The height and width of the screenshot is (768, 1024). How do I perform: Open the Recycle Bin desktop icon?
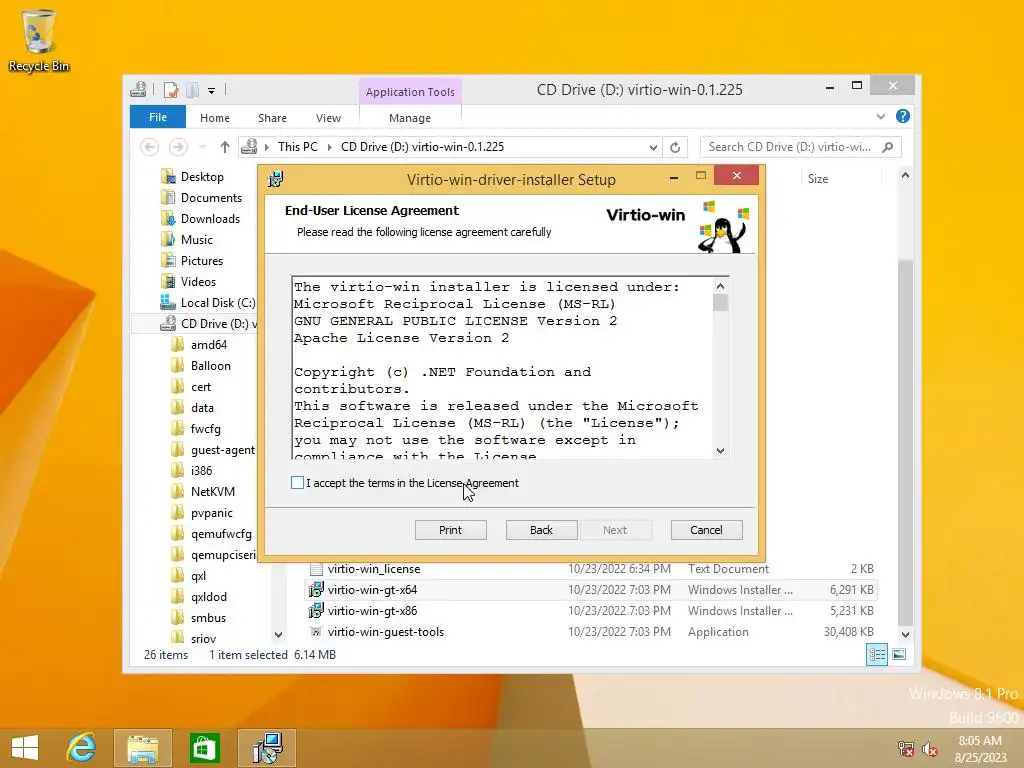[39, 40]
